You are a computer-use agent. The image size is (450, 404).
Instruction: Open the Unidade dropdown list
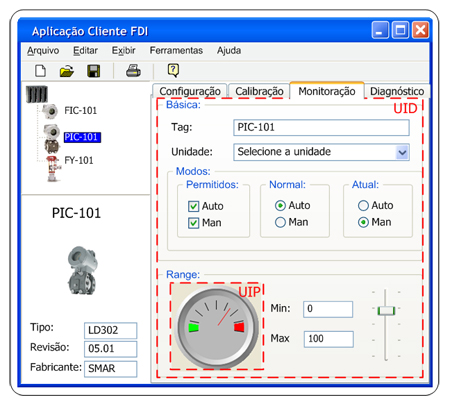click(x=403, y=152)
